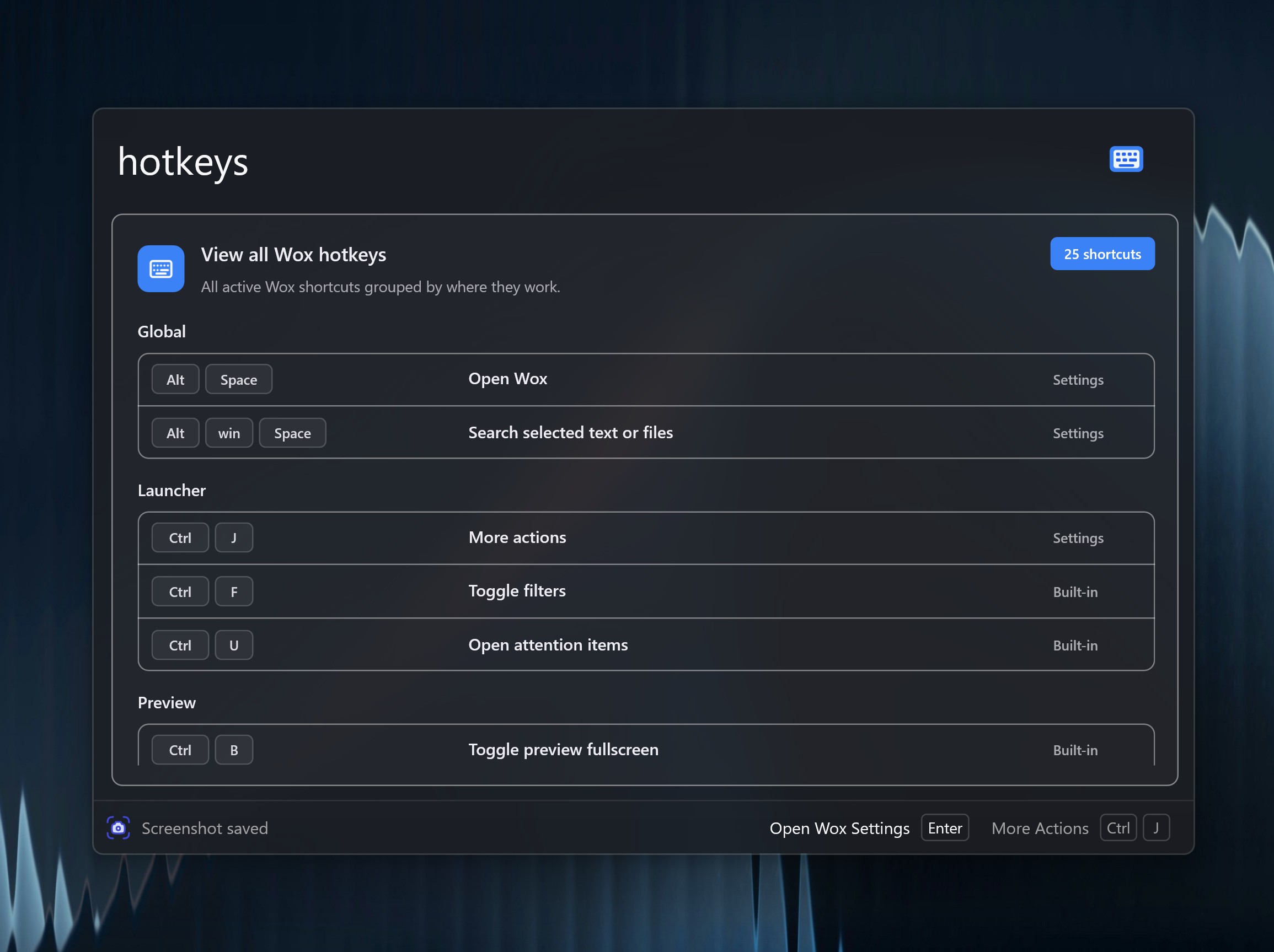Screen dimensions: 1274x952
Task: Focus the hotkeys search query field
Action: point(599,161)
